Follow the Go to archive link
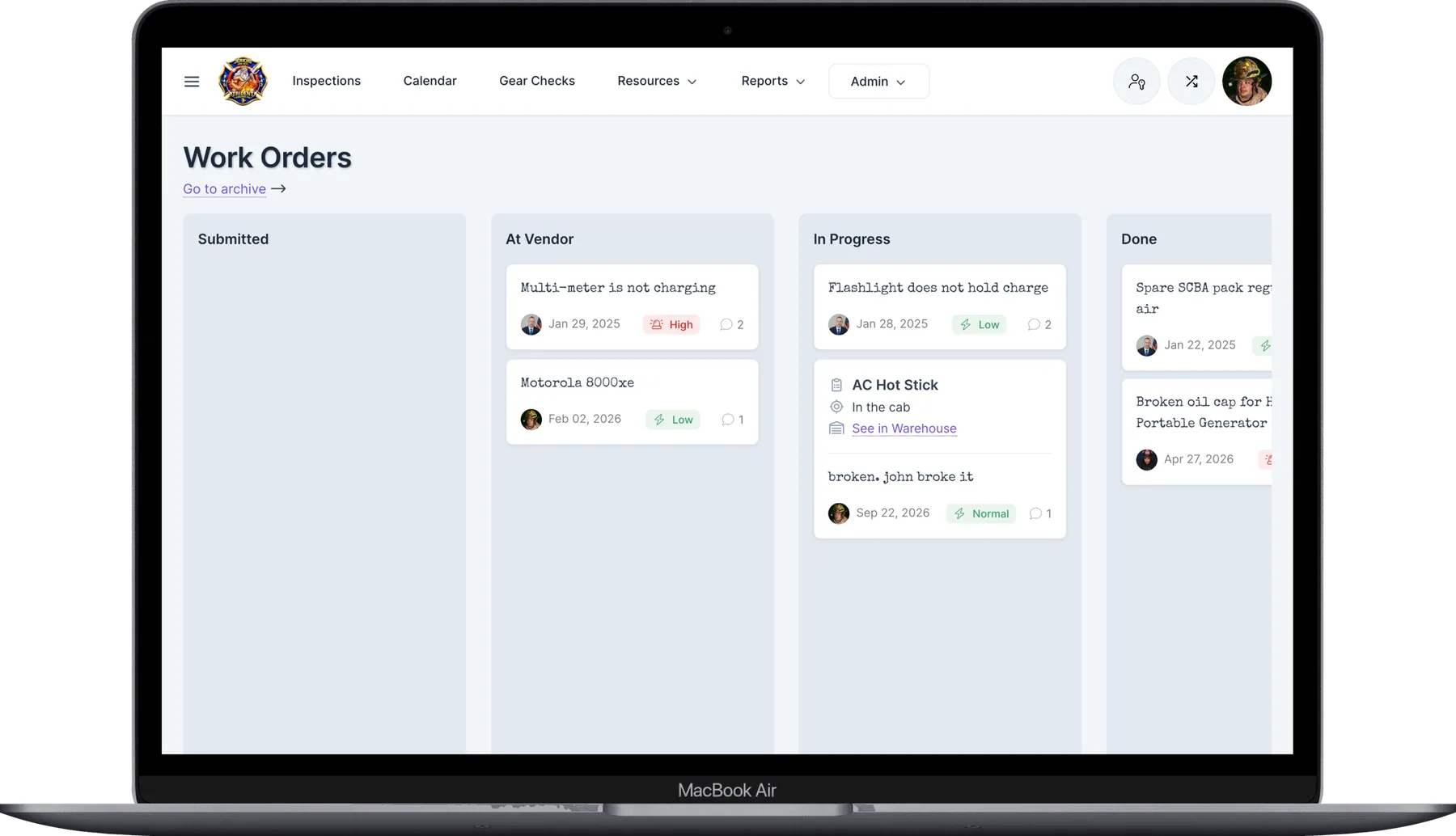This screenshot has width=1456, height=836. coord(225,189)
